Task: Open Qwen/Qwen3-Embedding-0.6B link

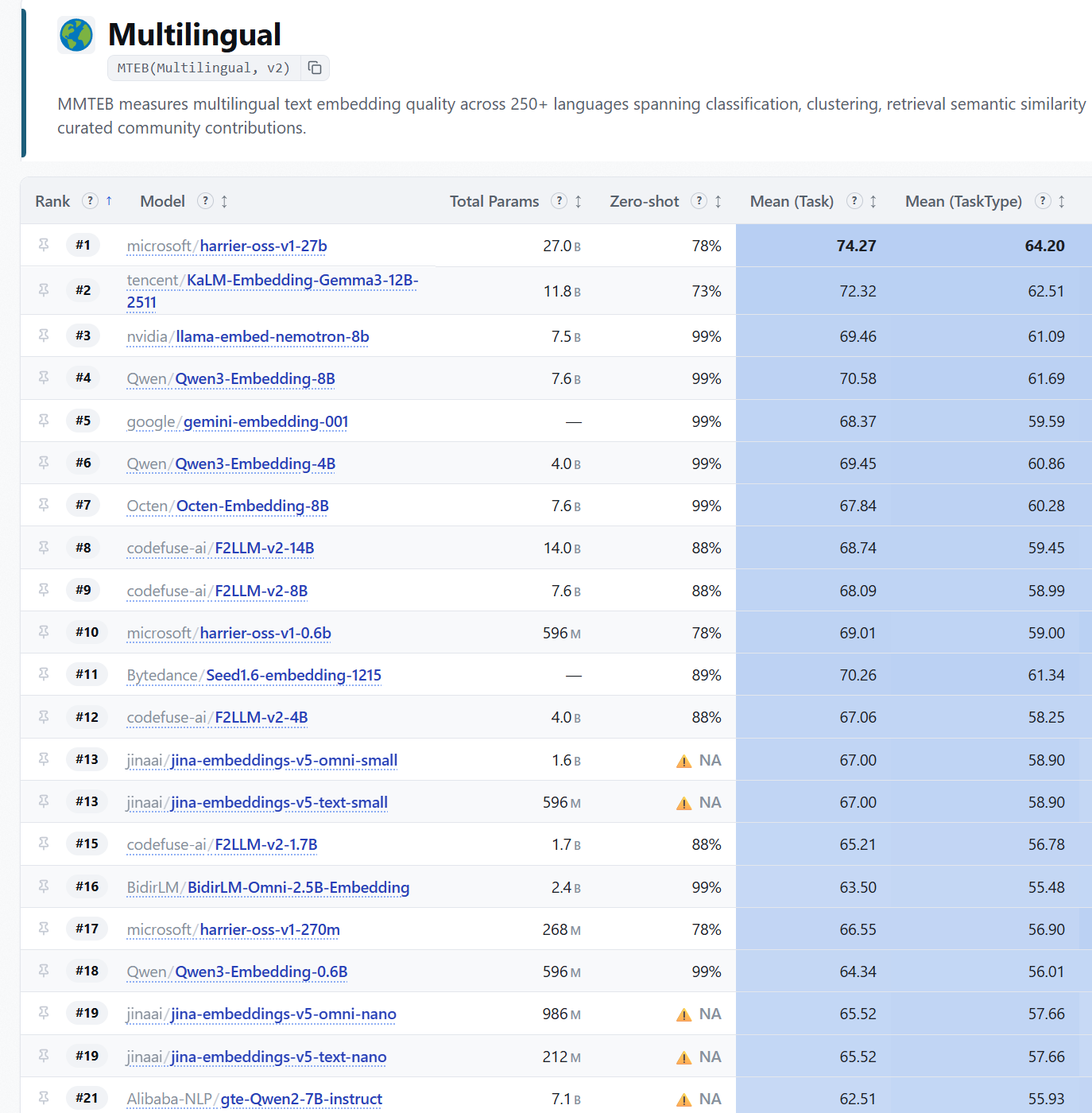Action: (237, 971)
